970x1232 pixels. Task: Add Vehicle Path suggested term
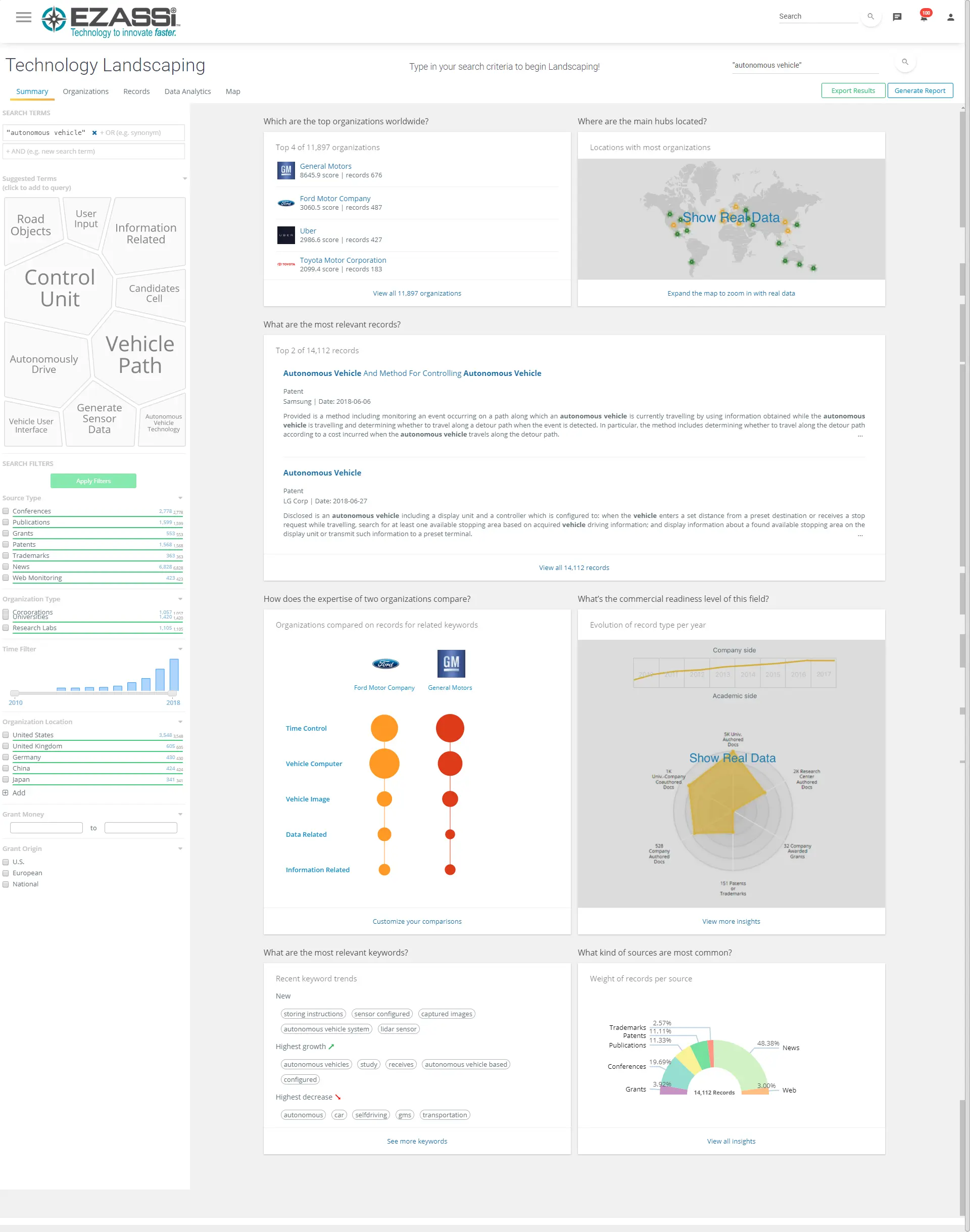[140, 354]
